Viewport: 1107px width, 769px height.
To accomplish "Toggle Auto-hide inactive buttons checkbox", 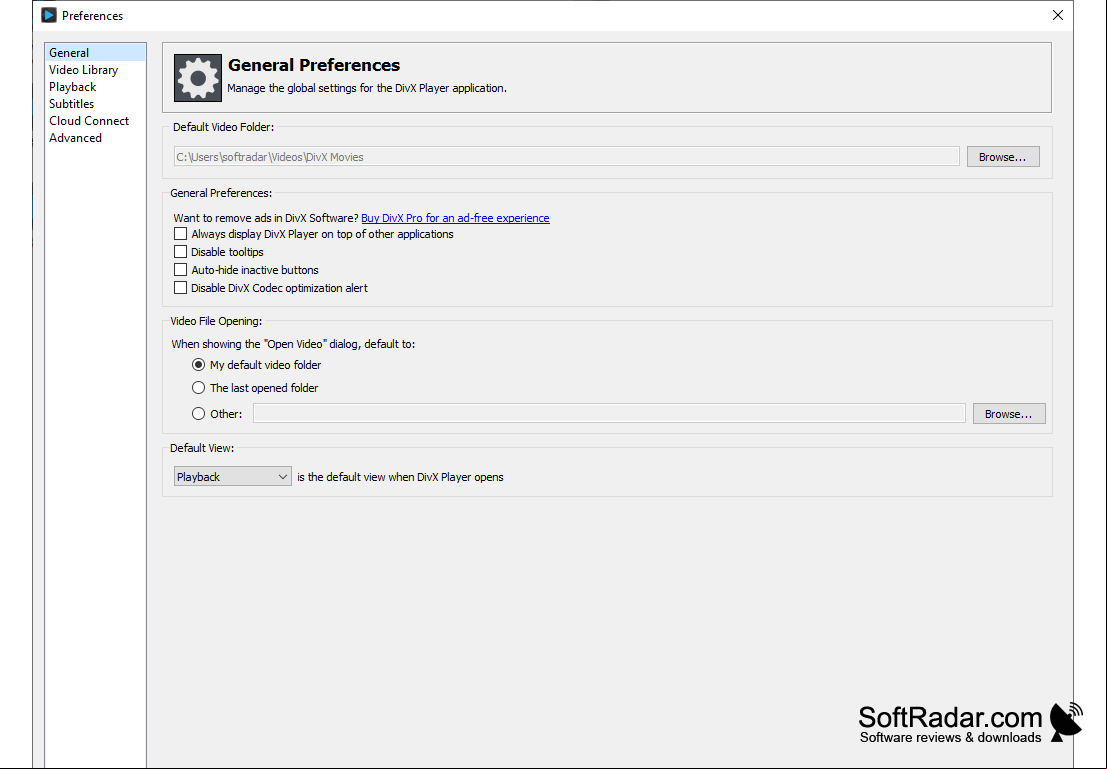I will (x=181, y=270).
